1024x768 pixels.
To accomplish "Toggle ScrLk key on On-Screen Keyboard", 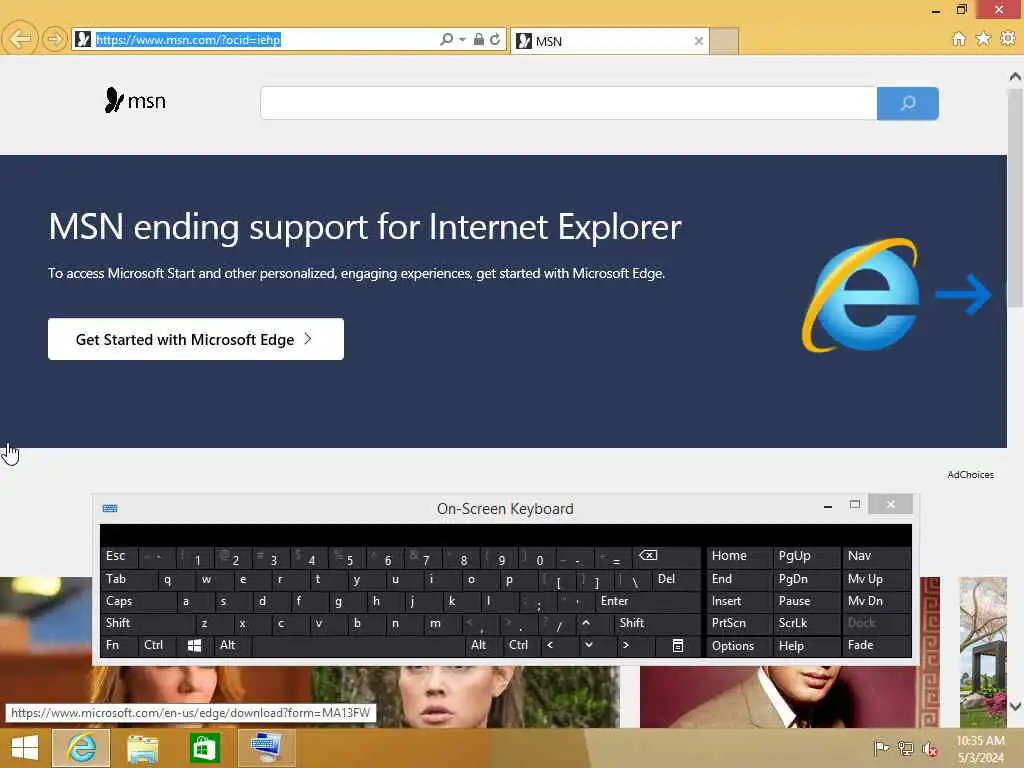I will 806,624.
